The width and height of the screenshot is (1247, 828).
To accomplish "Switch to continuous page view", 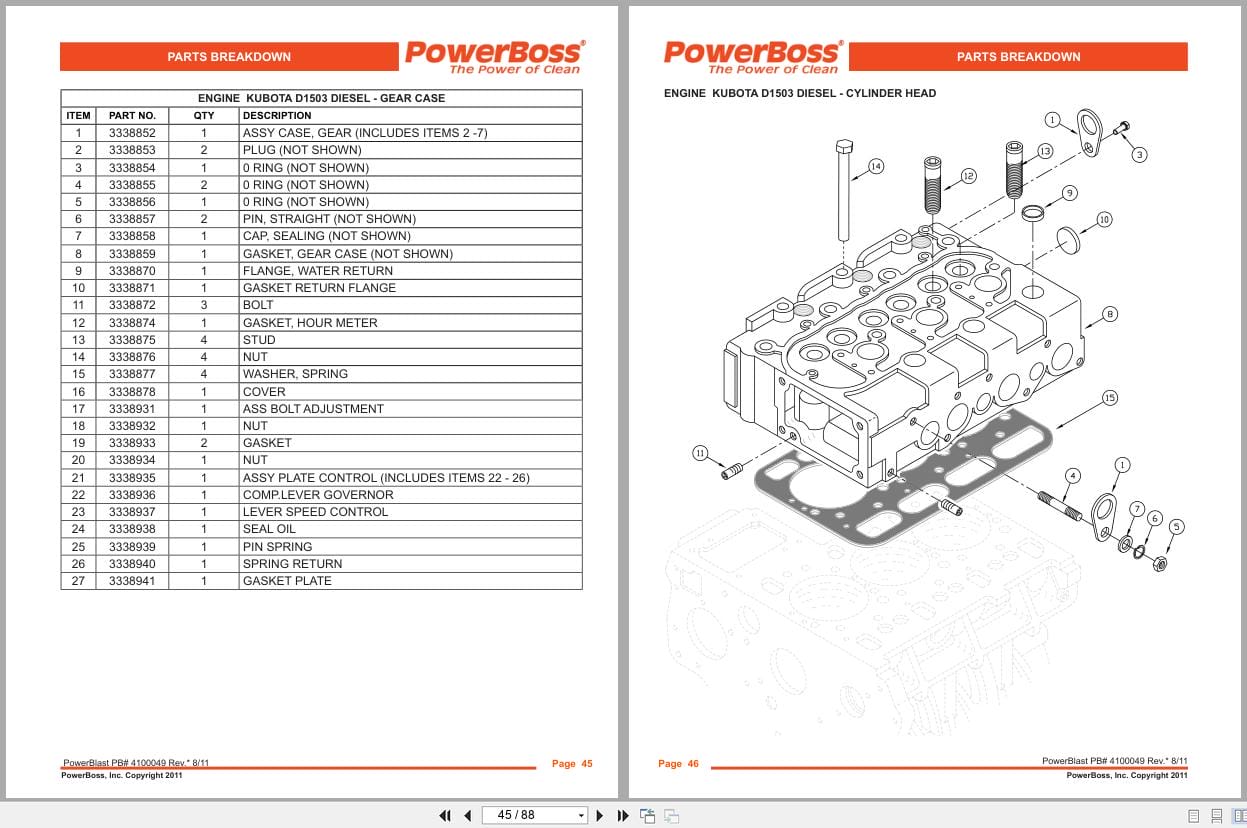I will click(x=1215, y=815).
